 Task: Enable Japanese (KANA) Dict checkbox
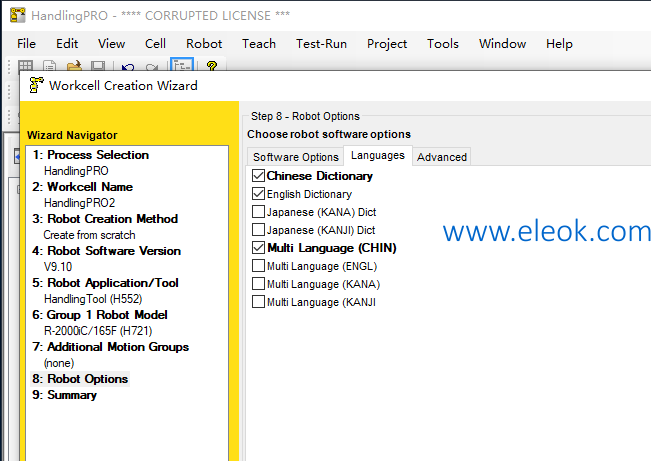tap(258, 212)
